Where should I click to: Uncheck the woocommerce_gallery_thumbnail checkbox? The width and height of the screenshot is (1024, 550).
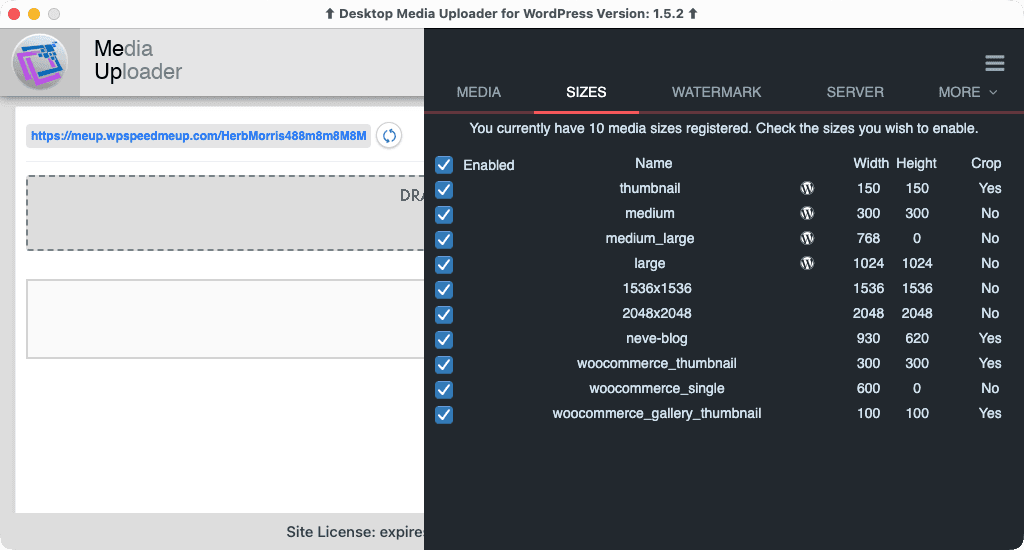point(444,415)
